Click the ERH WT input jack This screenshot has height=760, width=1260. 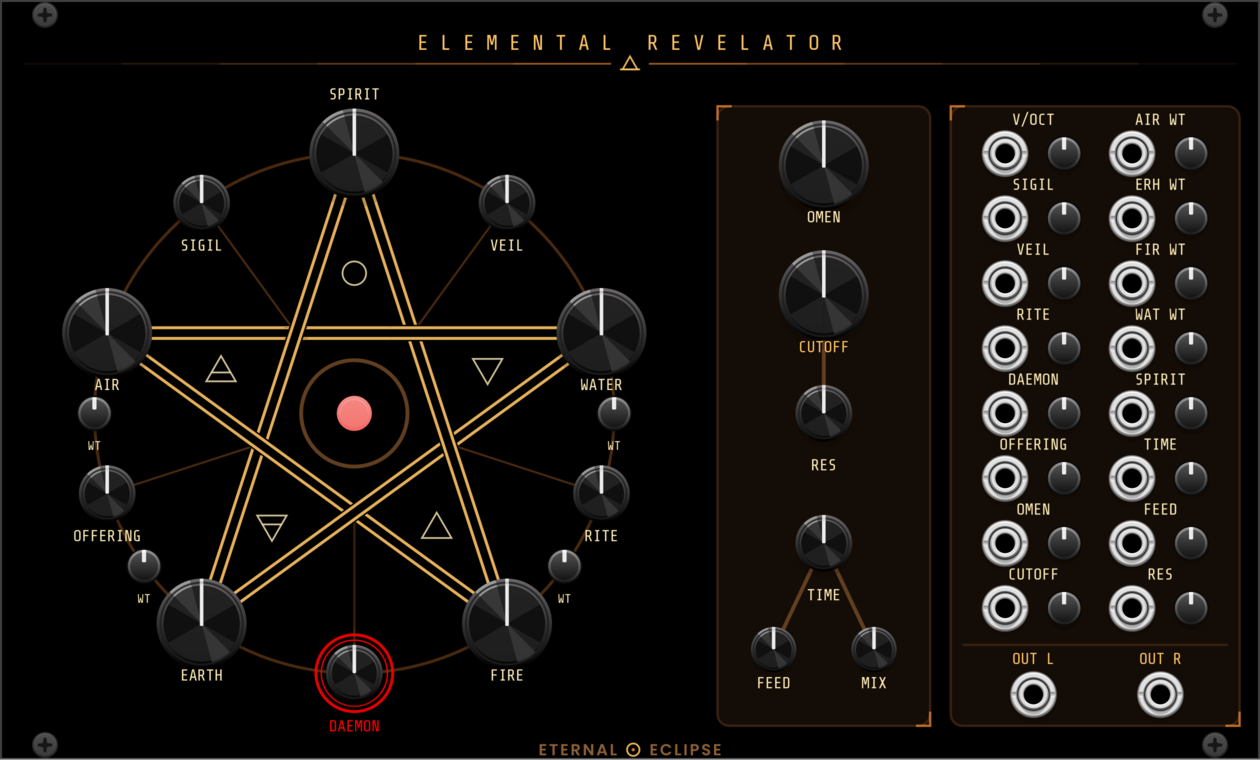1132,219
